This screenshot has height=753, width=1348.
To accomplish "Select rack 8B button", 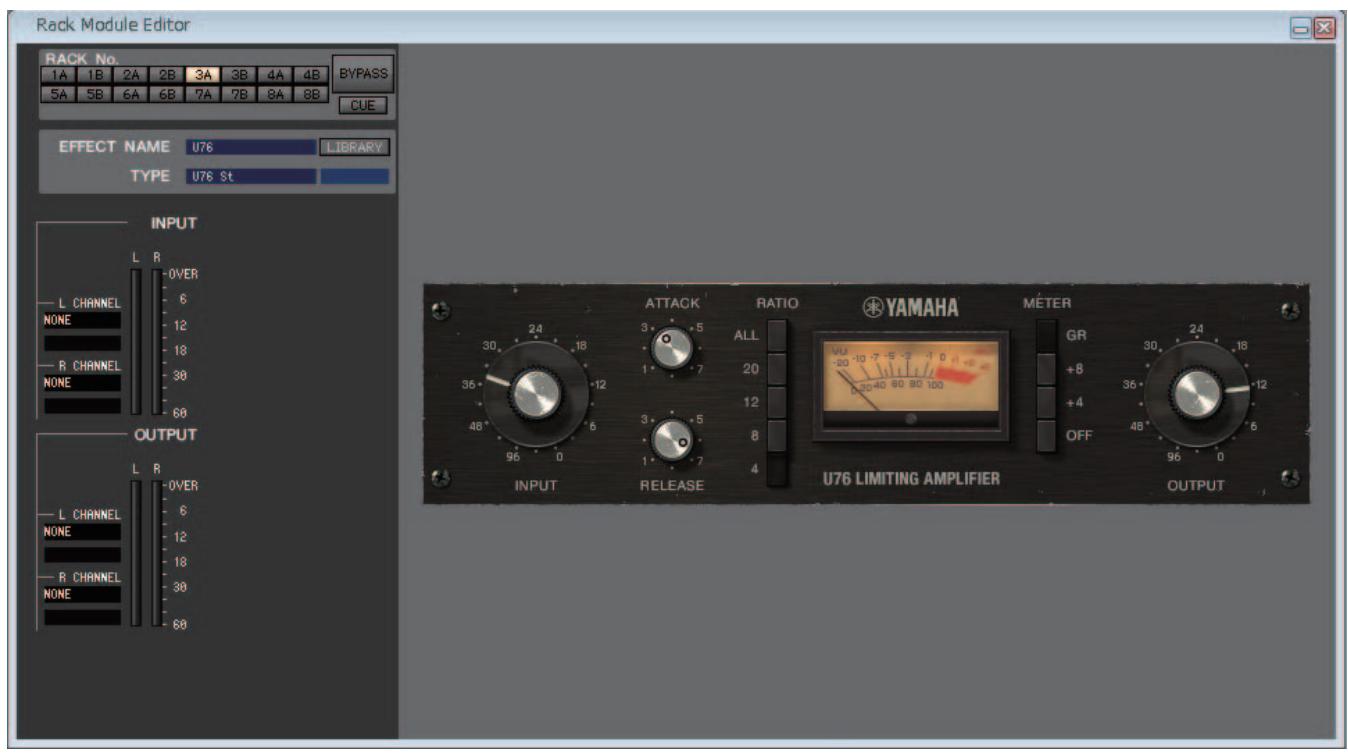I will click(x=311, y=93).
